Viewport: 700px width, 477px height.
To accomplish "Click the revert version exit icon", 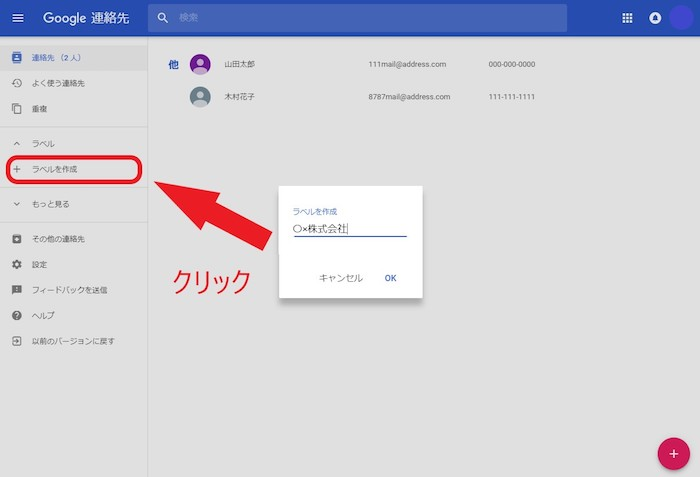I will [x=17, y=341].
